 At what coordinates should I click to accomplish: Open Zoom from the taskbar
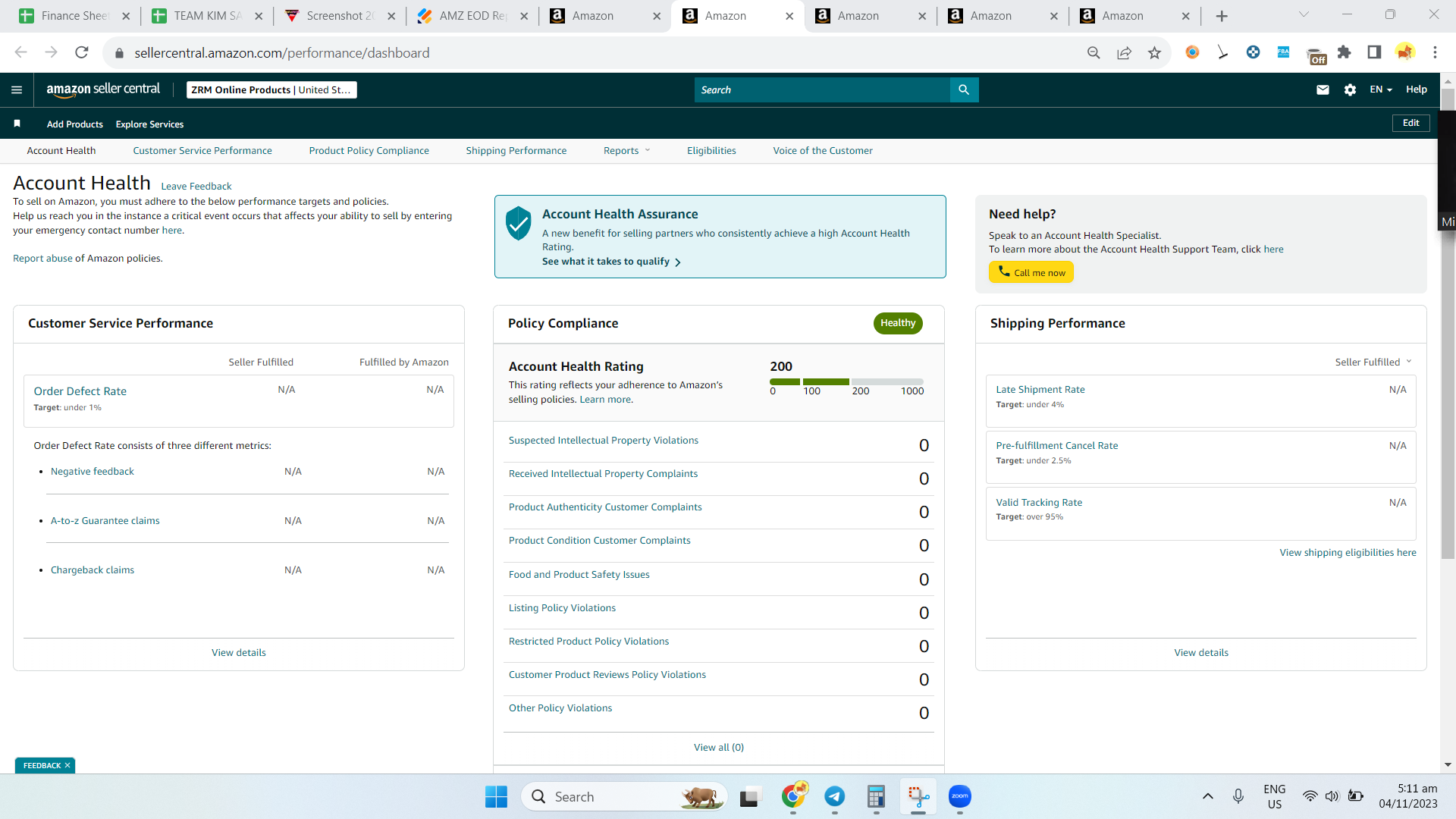(x=960, y=796)
